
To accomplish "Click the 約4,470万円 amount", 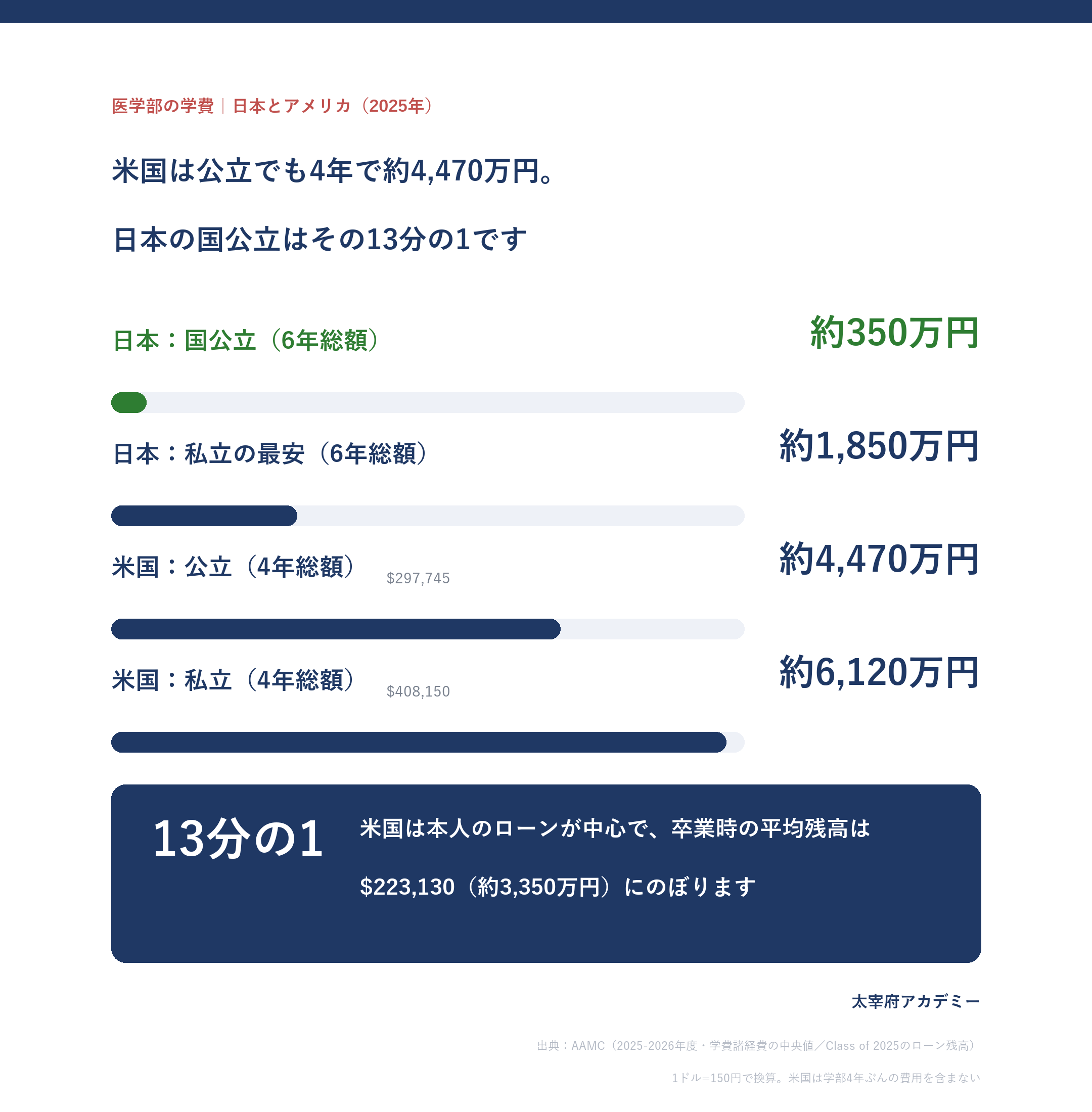I will 879,559.
